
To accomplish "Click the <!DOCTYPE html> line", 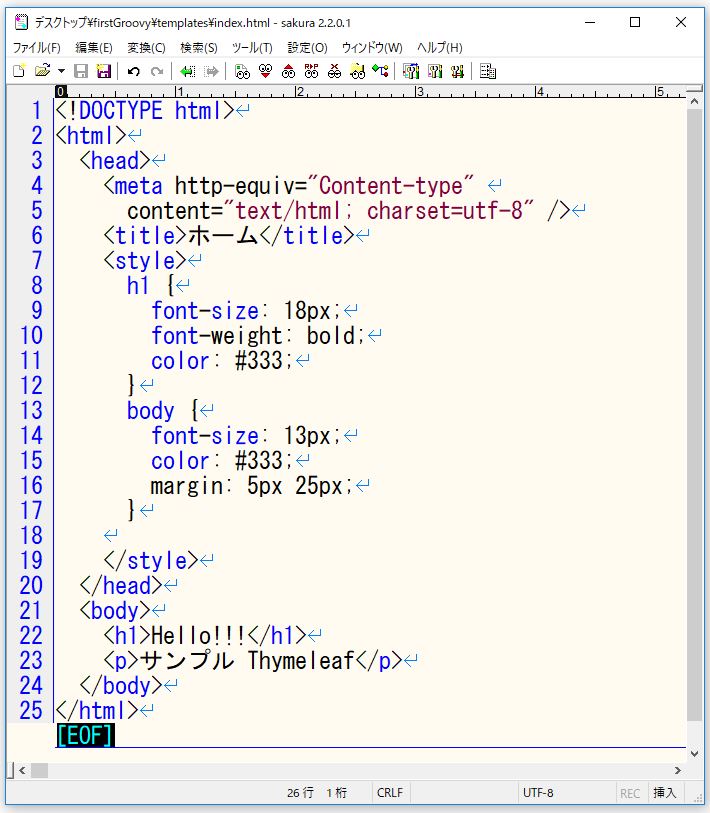I will 146,110.
